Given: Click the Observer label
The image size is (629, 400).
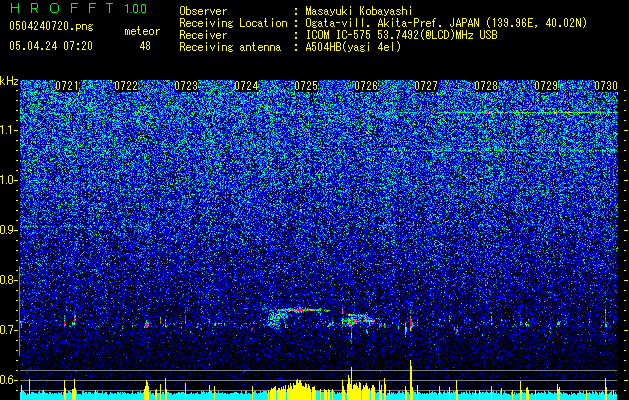Looking at the screenshot, I should pos(203,11).
